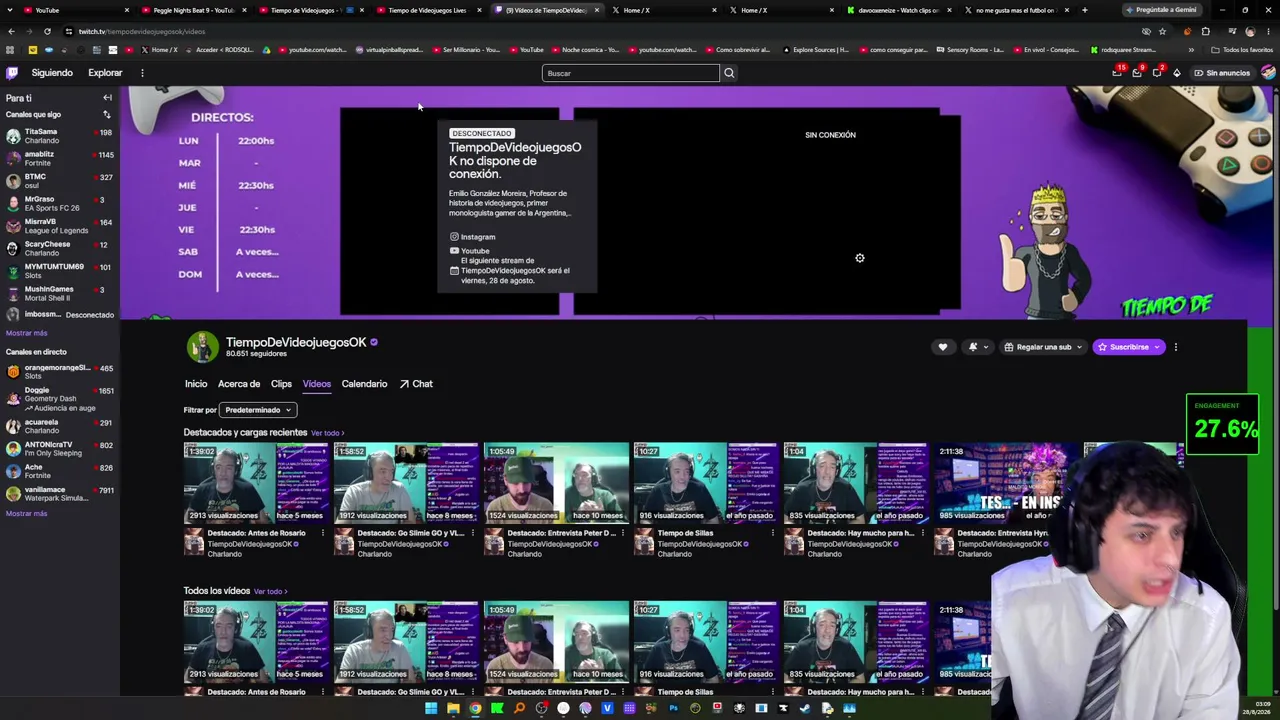
Task: Go to Siguiendo page
Action: click(52, 73)
